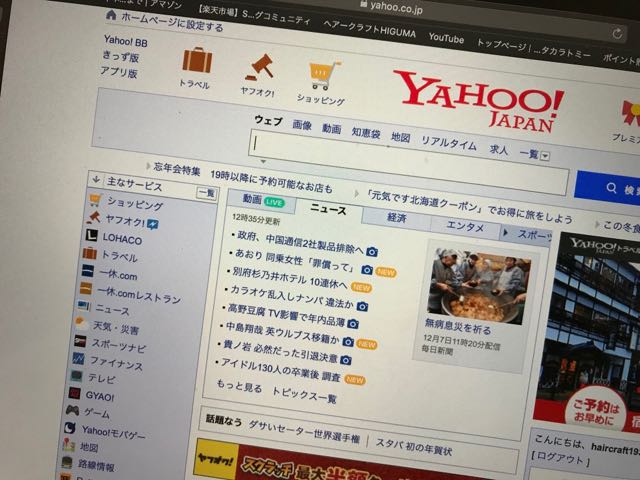Viewport: 640px width, 480px height.
Task: Open headline 中島翔哉 英ウルブス移籍か
Action: click(x=282, y=332)
